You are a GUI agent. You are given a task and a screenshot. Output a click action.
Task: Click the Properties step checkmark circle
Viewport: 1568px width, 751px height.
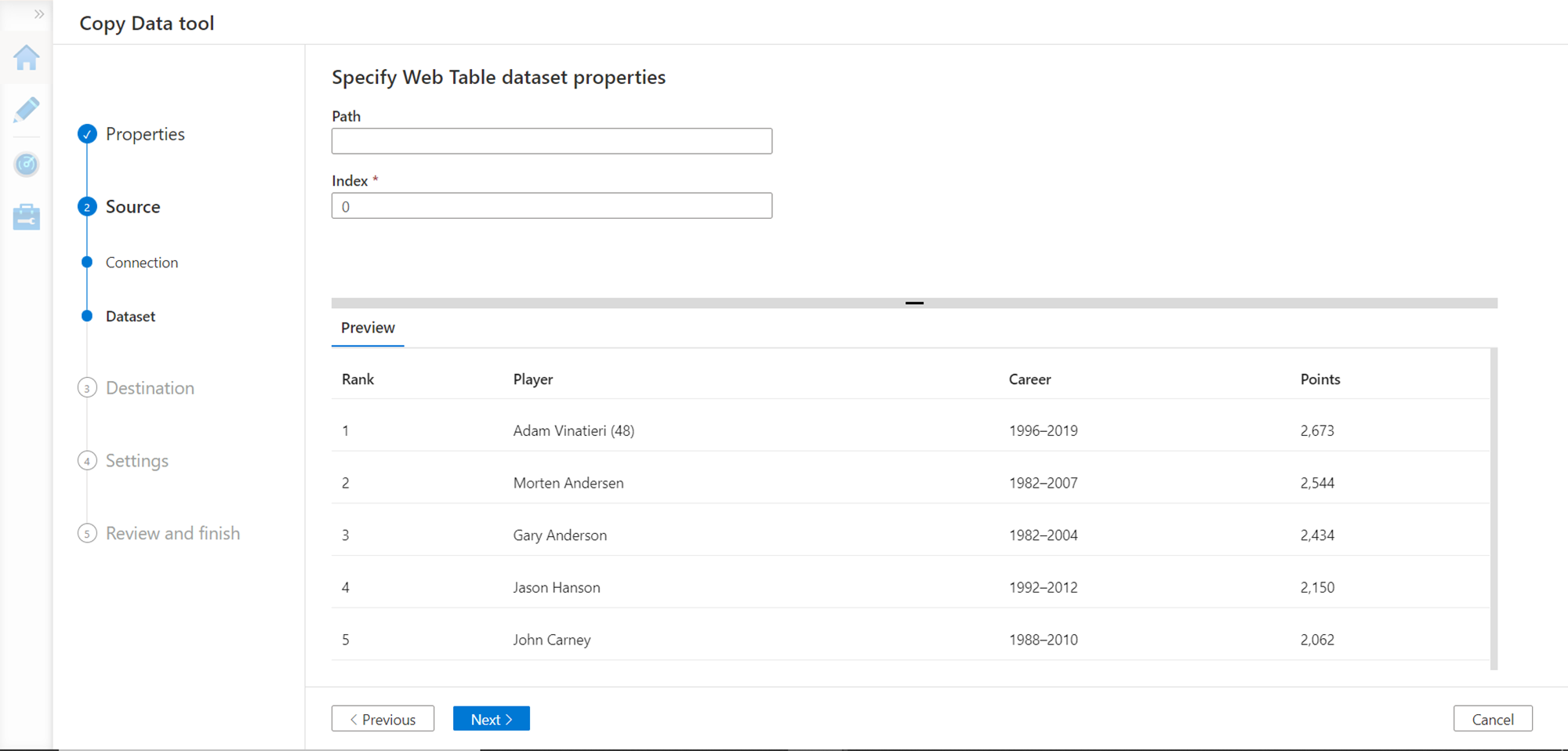point(87,134)
